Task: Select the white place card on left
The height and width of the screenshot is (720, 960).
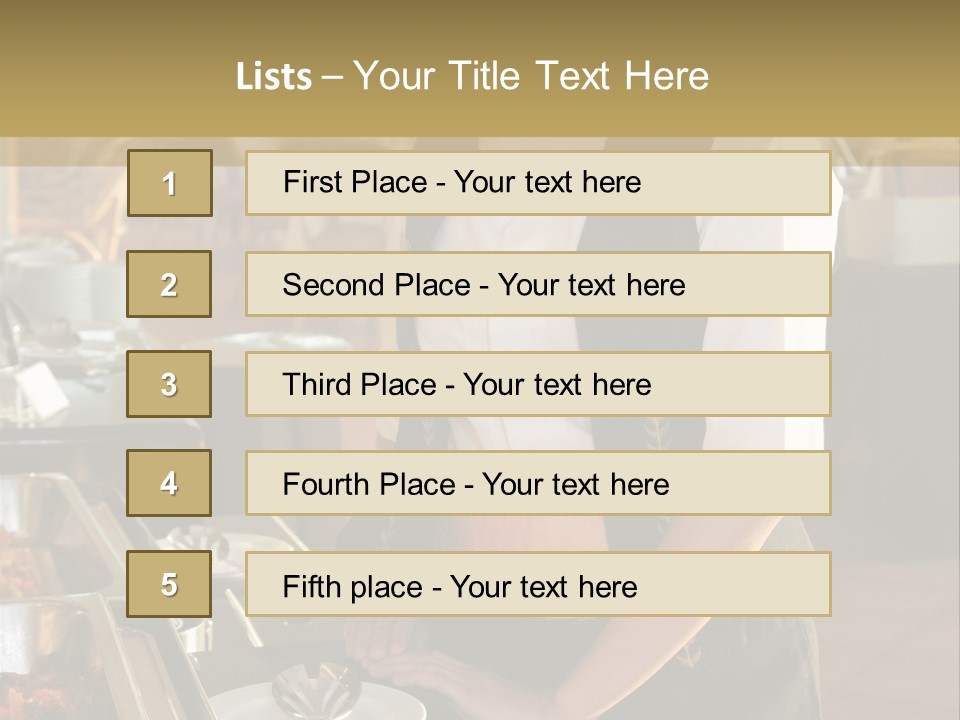Action: click(x=42, y=388)
